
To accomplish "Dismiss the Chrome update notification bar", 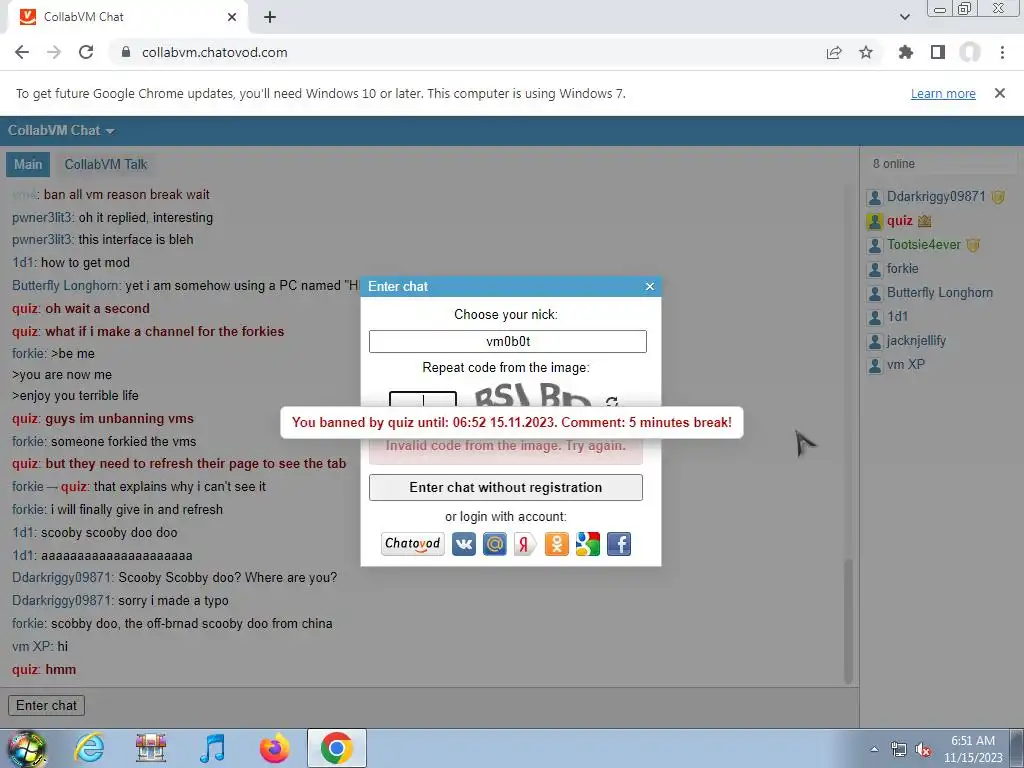I will click(1000, 93).
